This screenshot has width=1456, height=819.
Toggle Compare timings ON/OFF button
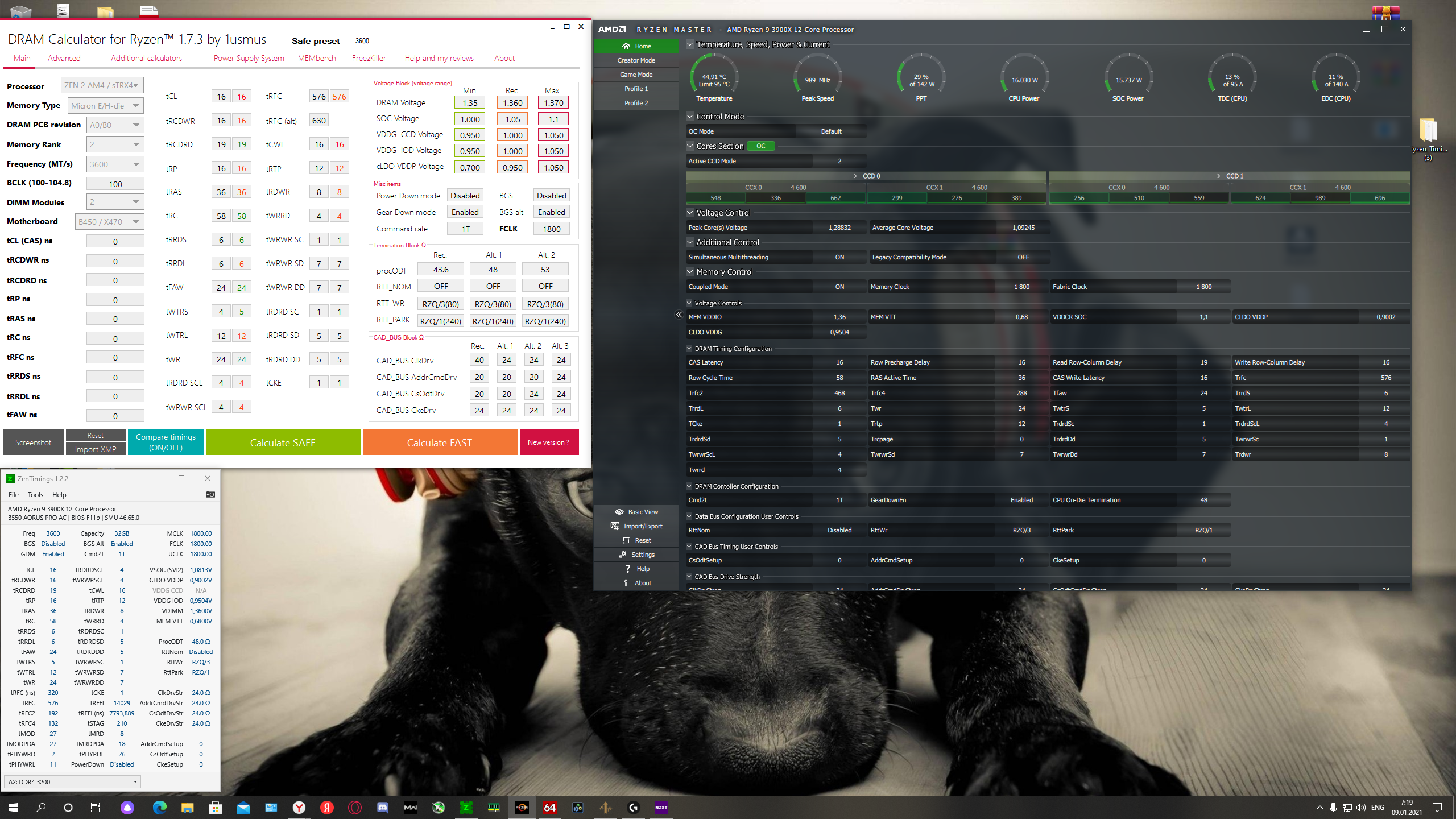[x=166, y=442]
